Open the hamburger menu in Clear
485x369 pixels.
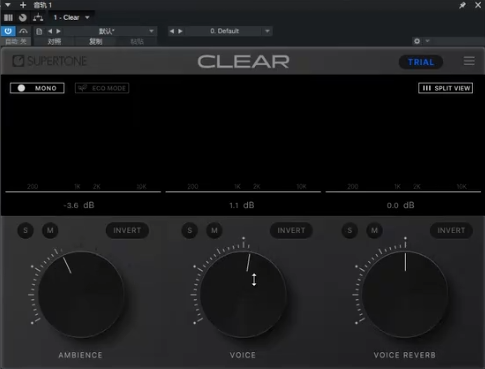pos(469,61)
